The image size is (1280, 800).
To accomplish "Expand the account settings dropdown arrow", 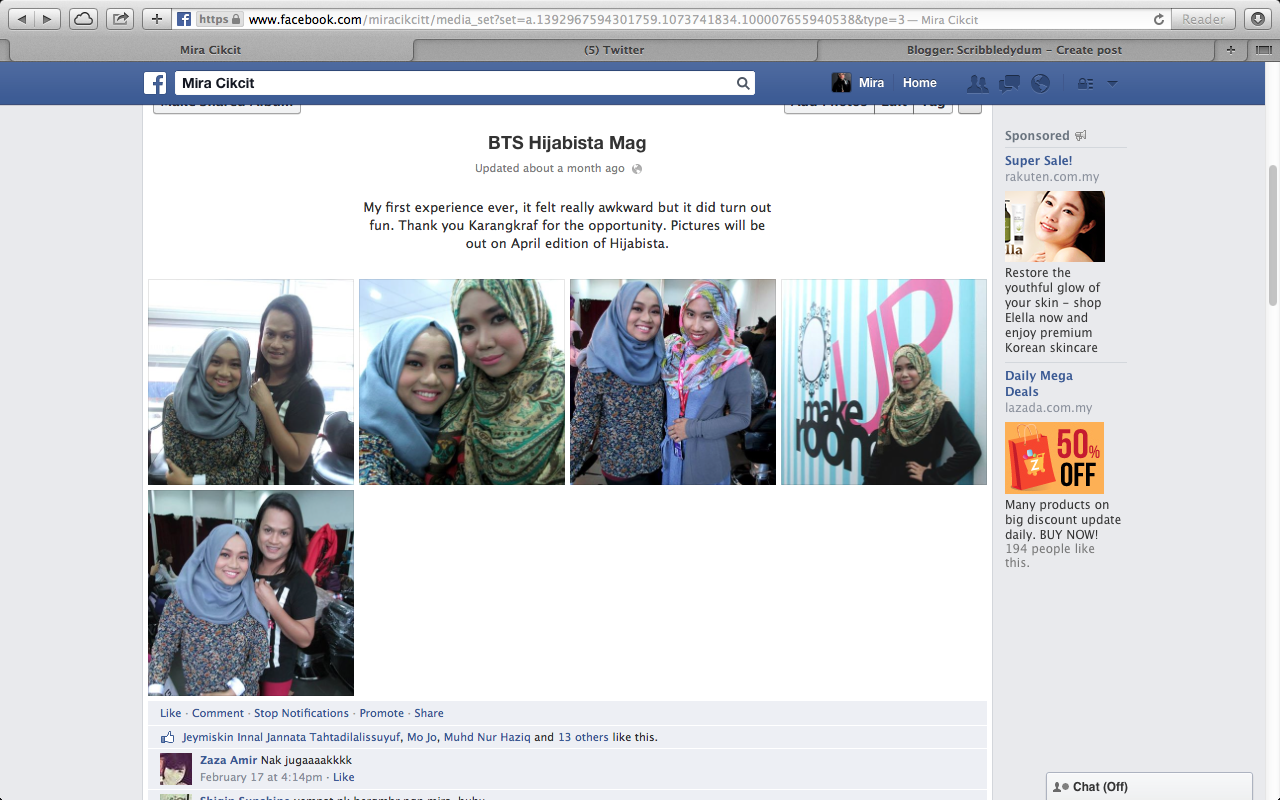I will click(1112, 84).
